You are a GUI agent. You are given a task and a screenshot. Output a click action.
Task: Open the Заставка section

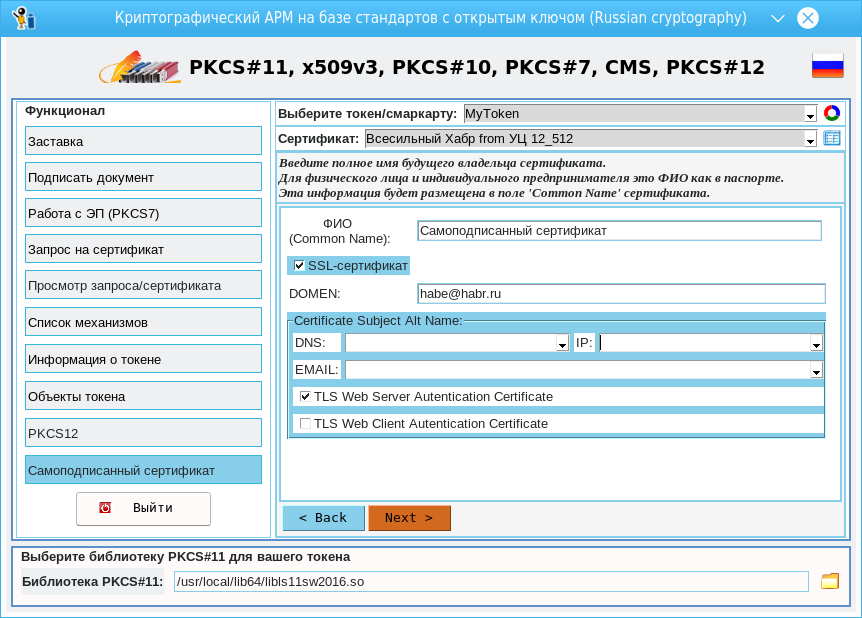coord(143,141)
